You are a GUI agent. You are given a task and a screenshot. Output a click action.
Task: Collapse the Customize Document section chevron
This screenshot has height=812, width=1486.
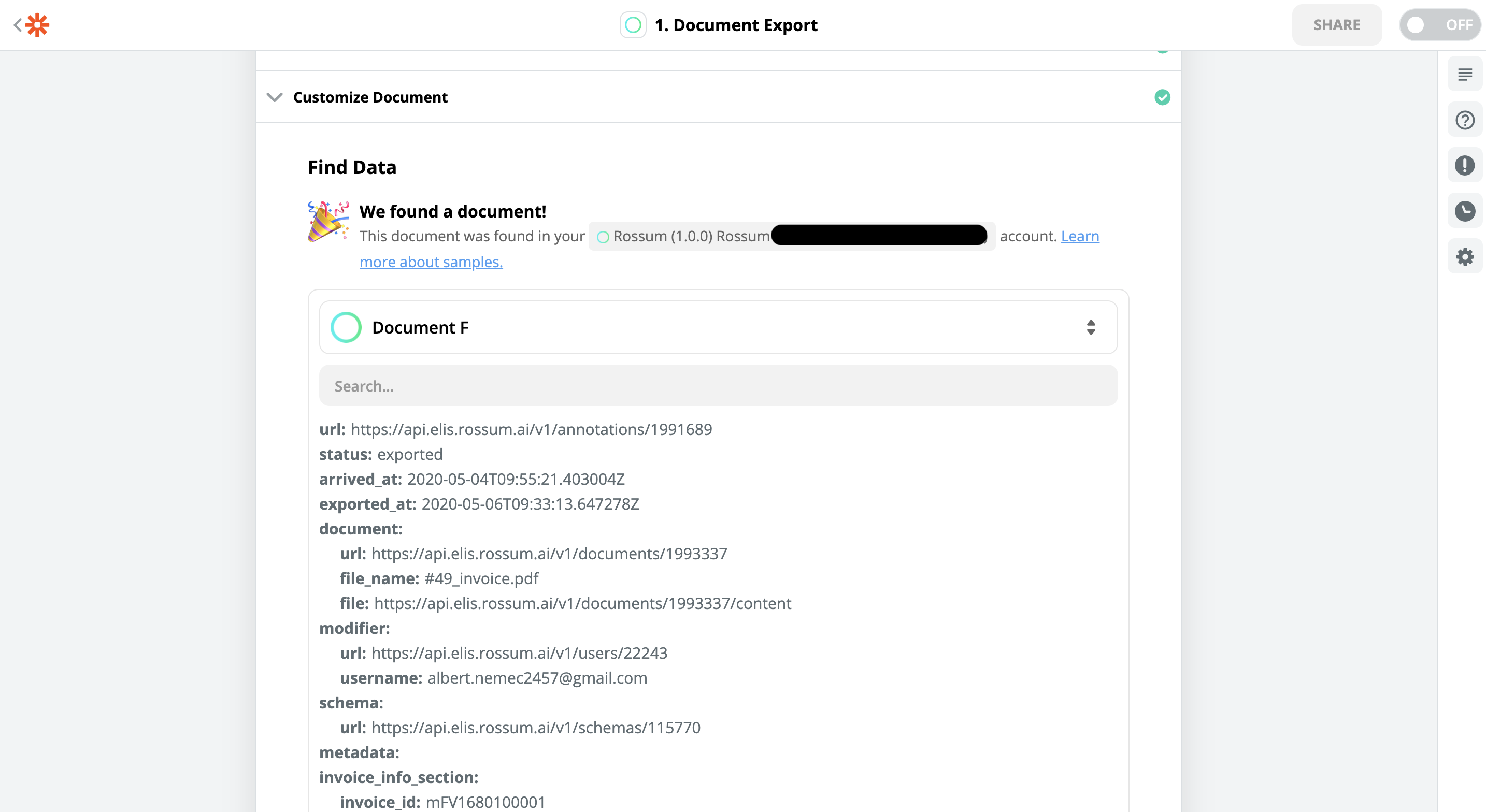coord(275,97)
